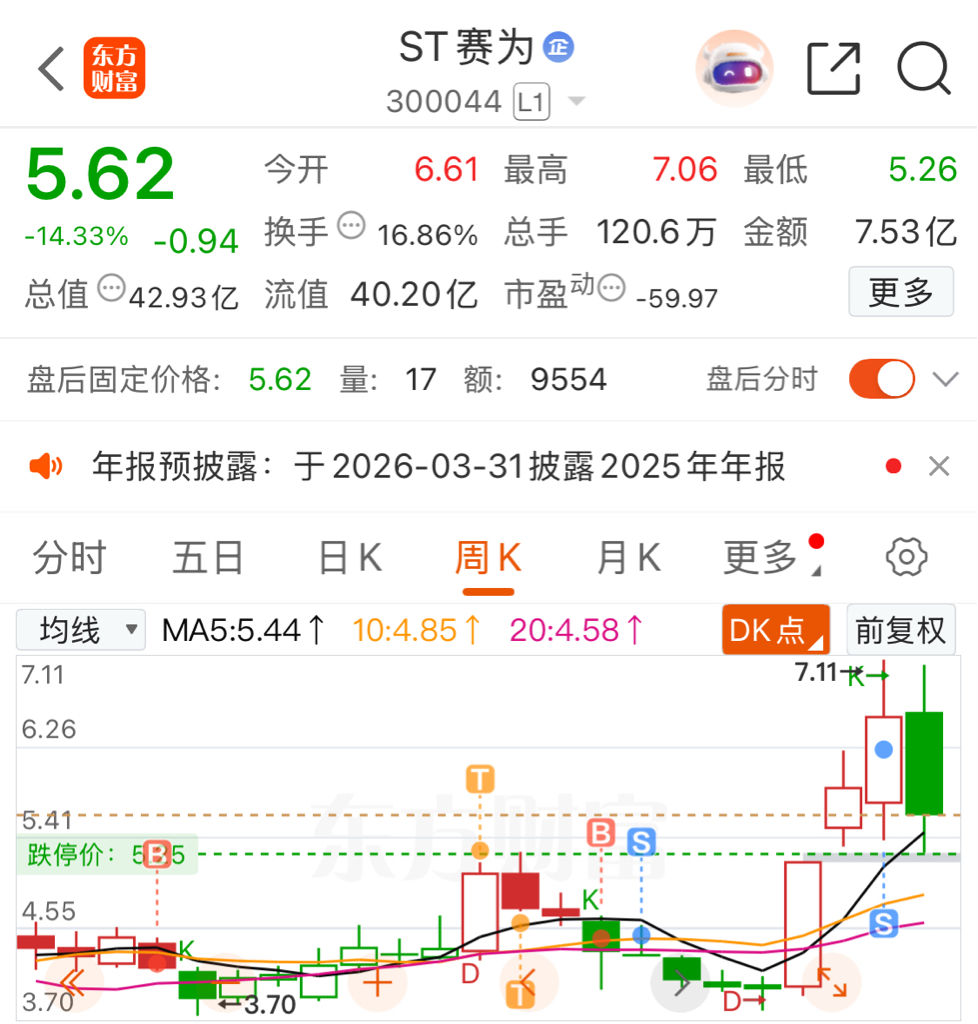Show info bubble next to 总值
The height and width of the screenshot is (1024, 978).
click(111, 288)
